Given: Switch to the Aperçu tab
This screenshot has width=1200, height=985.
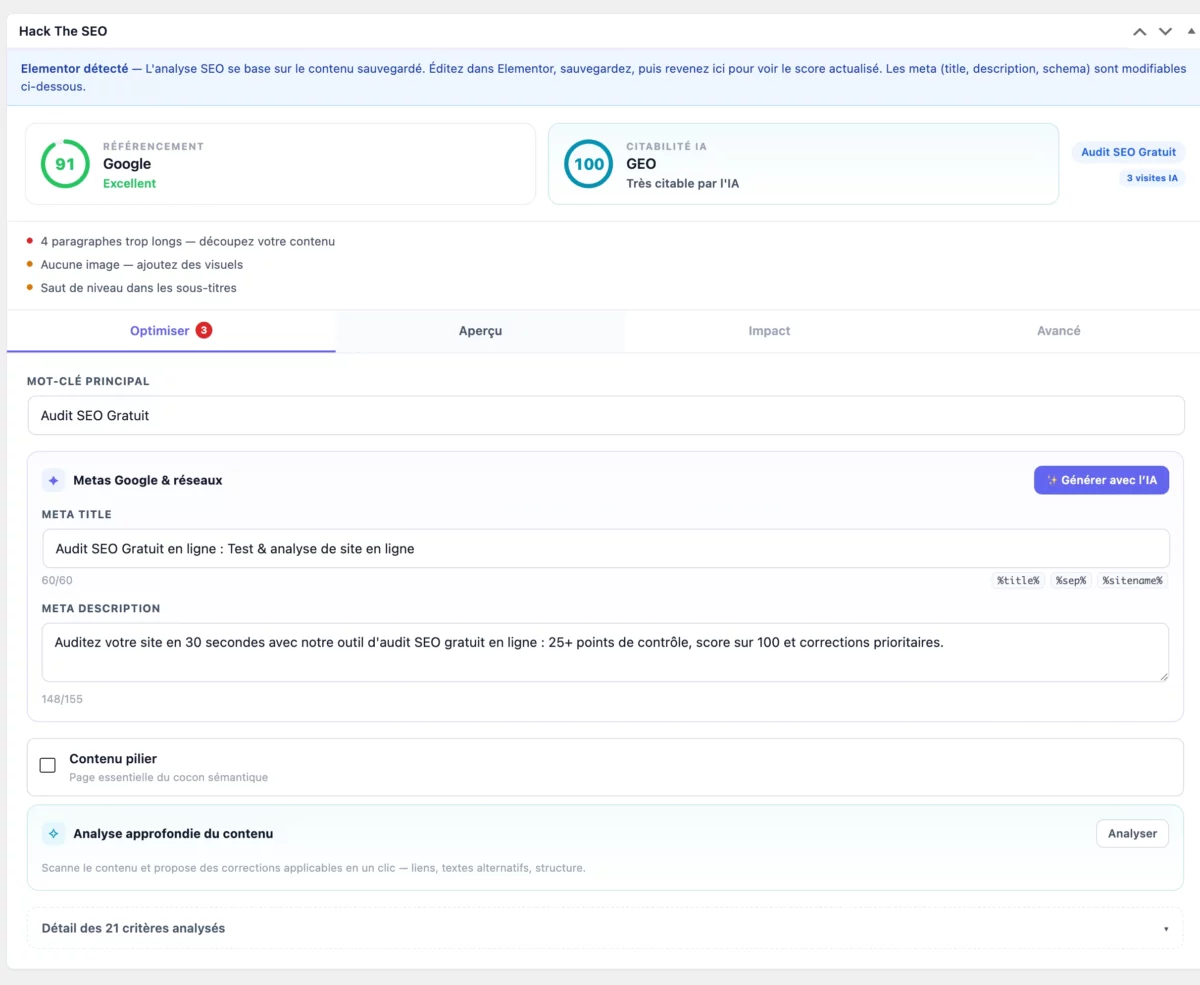Looking at the screenshot, I should pyautogui.click(x=480, y=331).
